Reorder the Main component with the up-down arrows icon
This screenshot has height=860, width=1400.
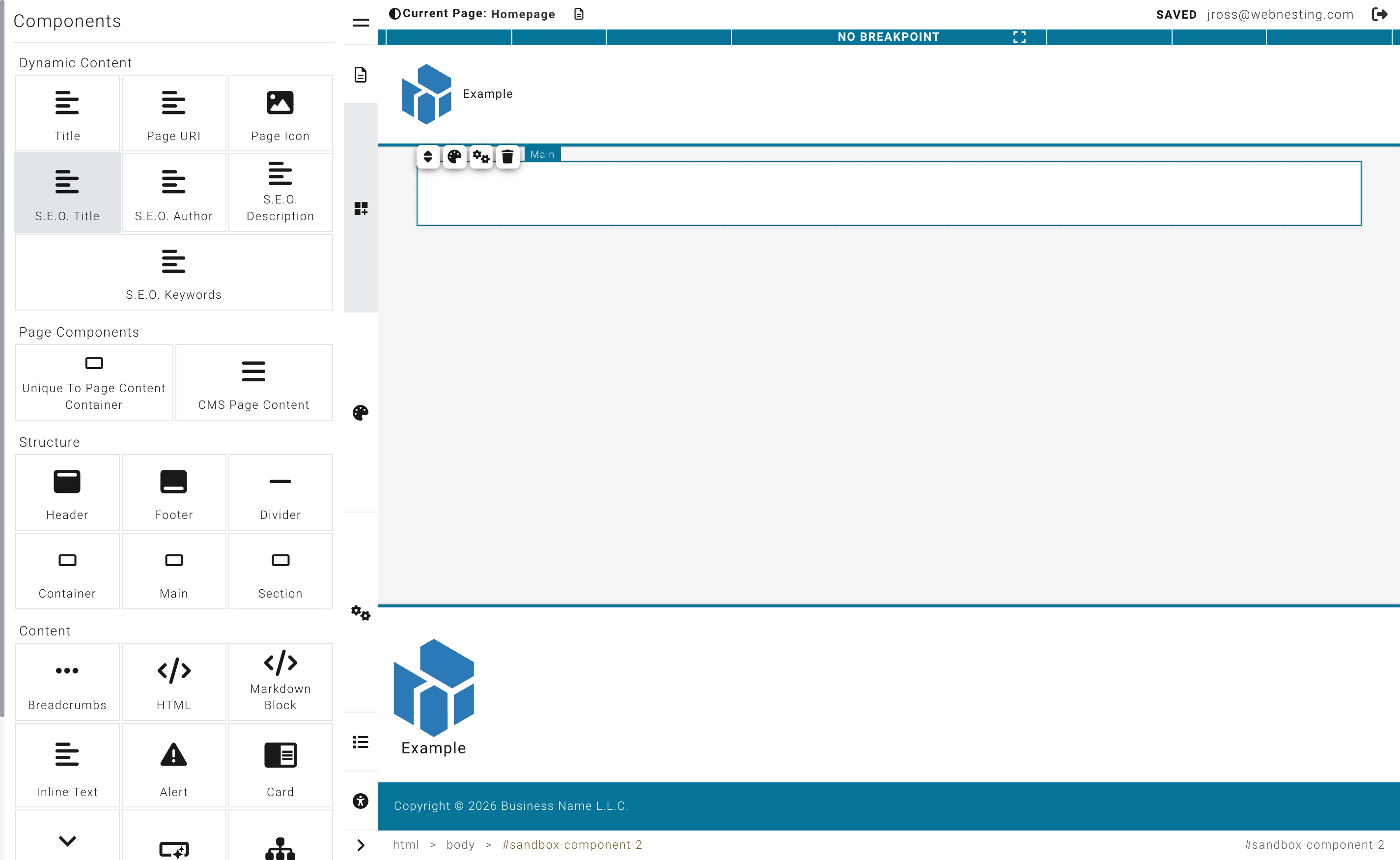tap(428, 157)
